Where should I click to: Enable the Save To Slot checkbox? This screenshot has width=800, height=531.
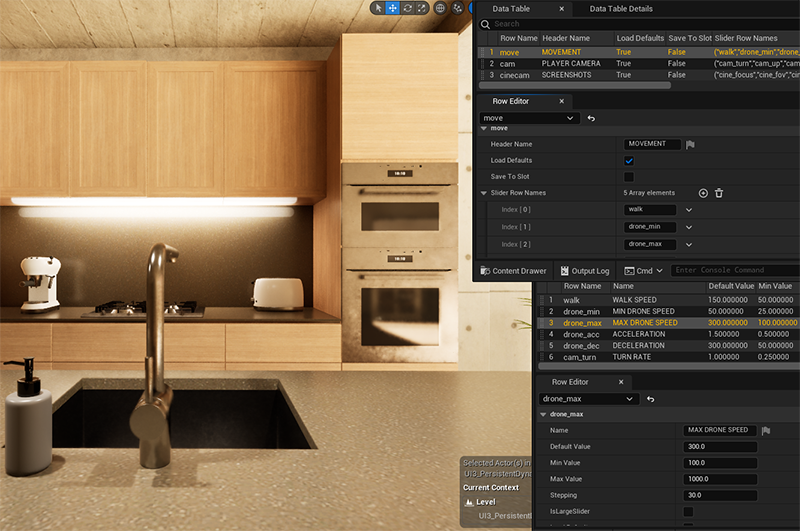point(629,177)
